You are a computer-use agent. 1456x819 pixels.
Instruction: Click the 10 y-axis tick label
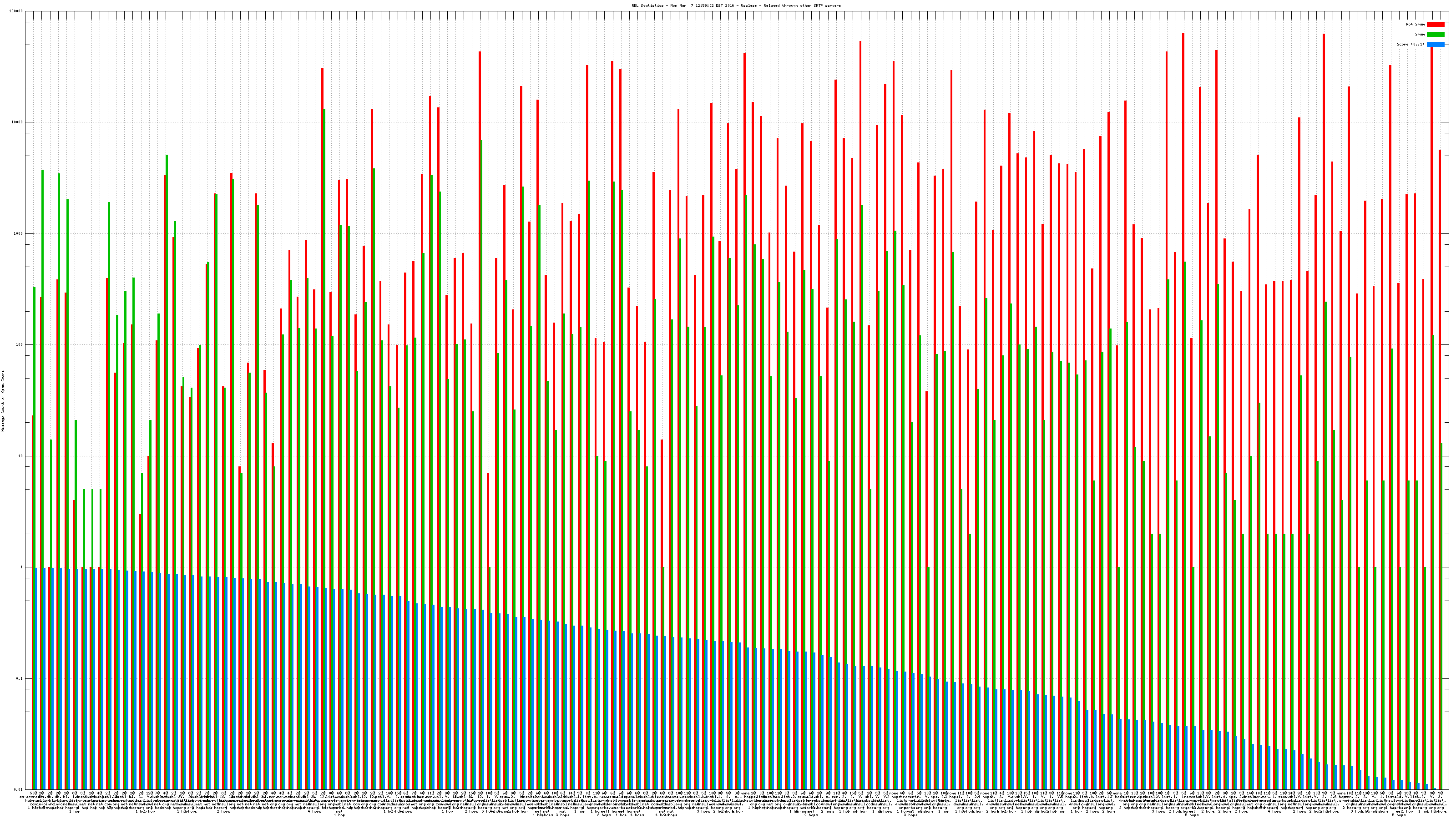21,456
